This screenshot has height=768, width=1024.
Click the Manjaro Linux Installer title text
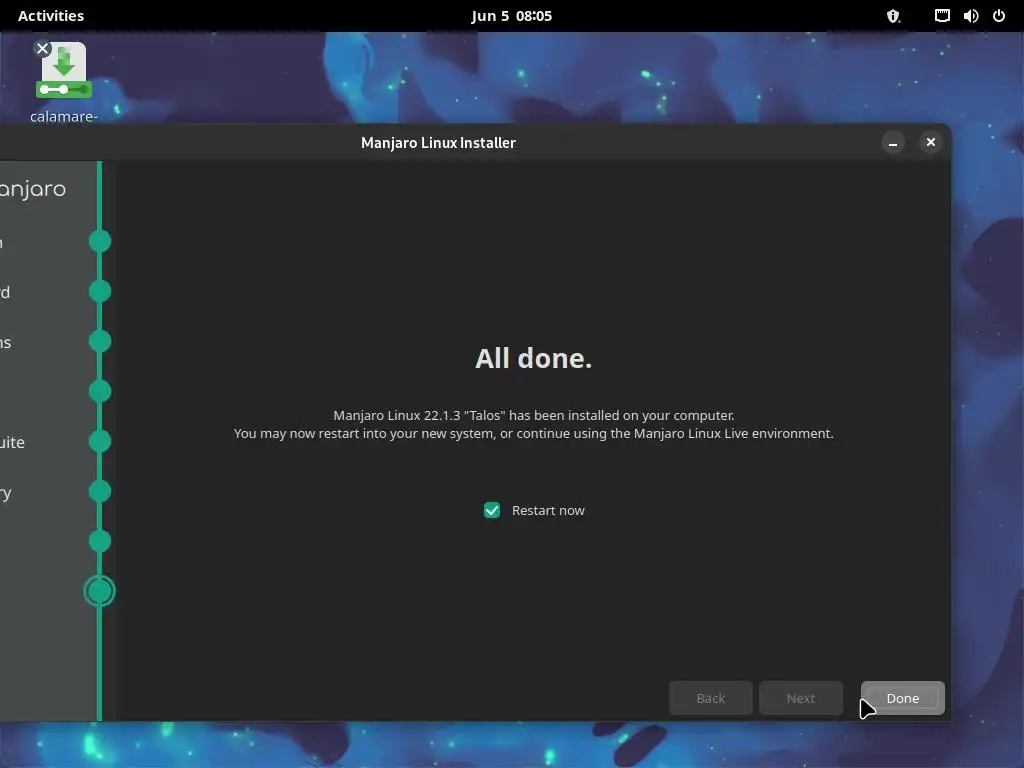click(438, 142)
